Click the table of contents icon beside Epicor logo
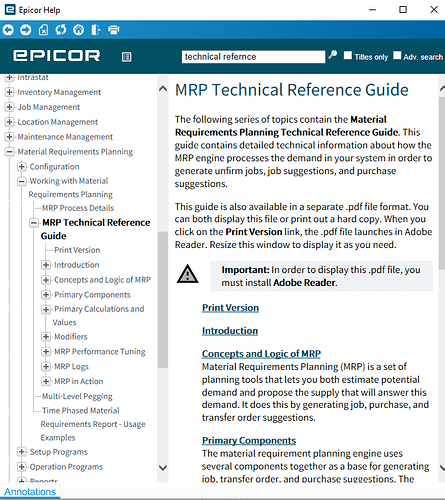445x500 pixels. 127,57
